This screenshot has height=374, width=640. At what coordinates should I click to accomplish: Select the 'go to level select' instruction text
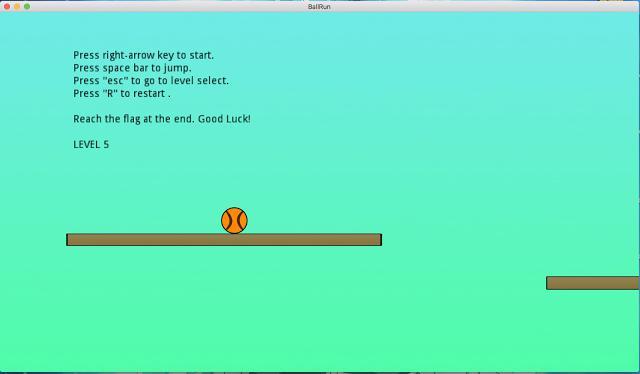186,81
